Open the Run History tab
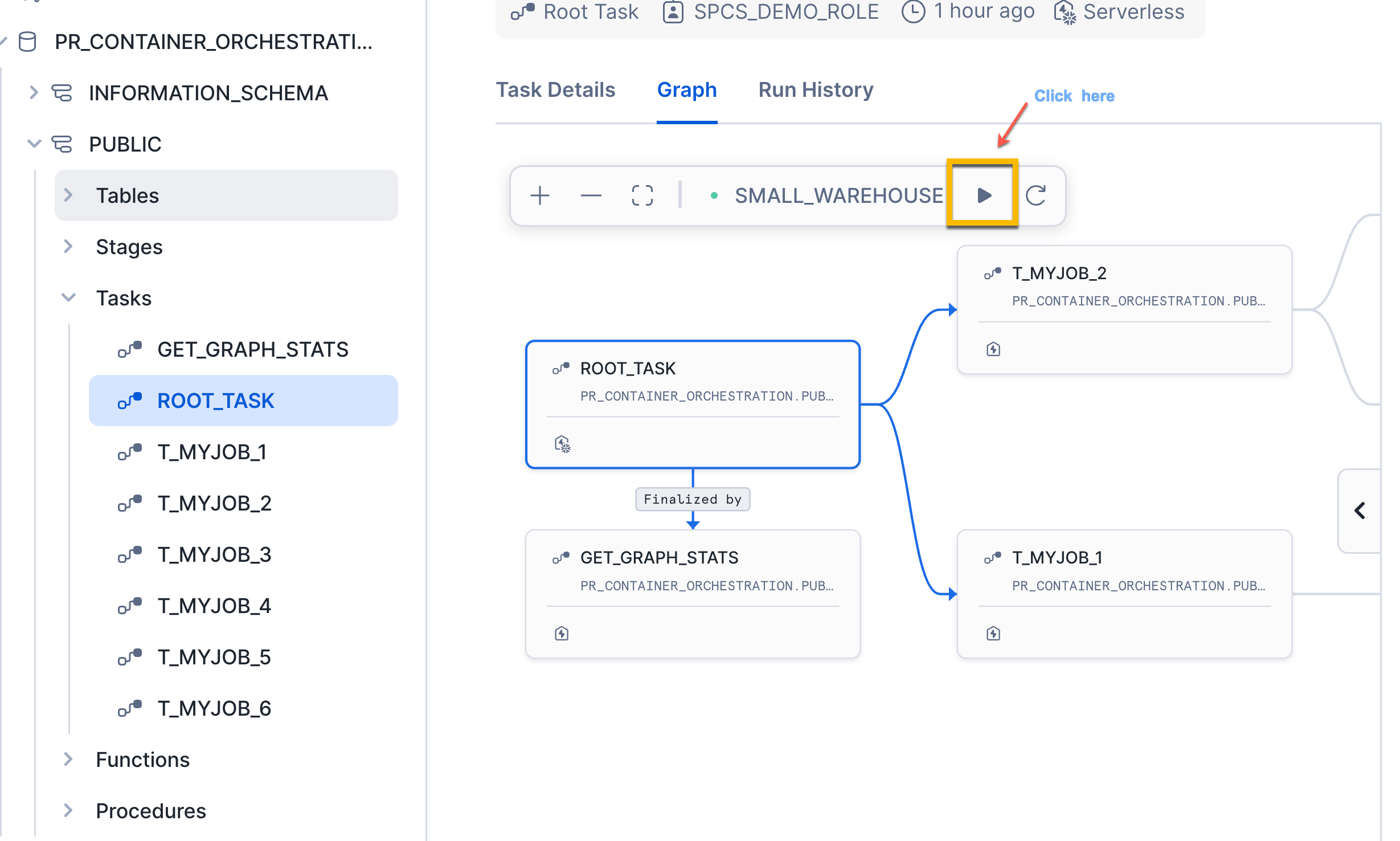 (x=816, y=90)
